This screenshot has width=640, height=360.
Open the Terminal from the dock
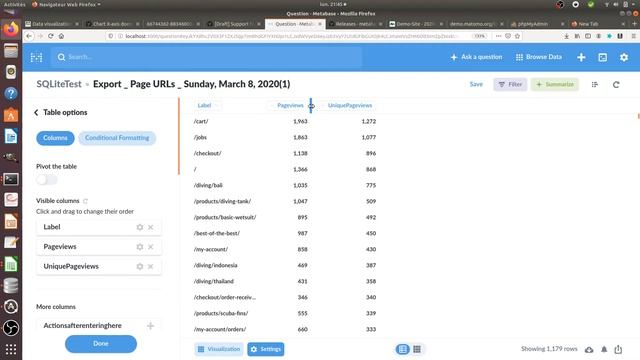11,179
